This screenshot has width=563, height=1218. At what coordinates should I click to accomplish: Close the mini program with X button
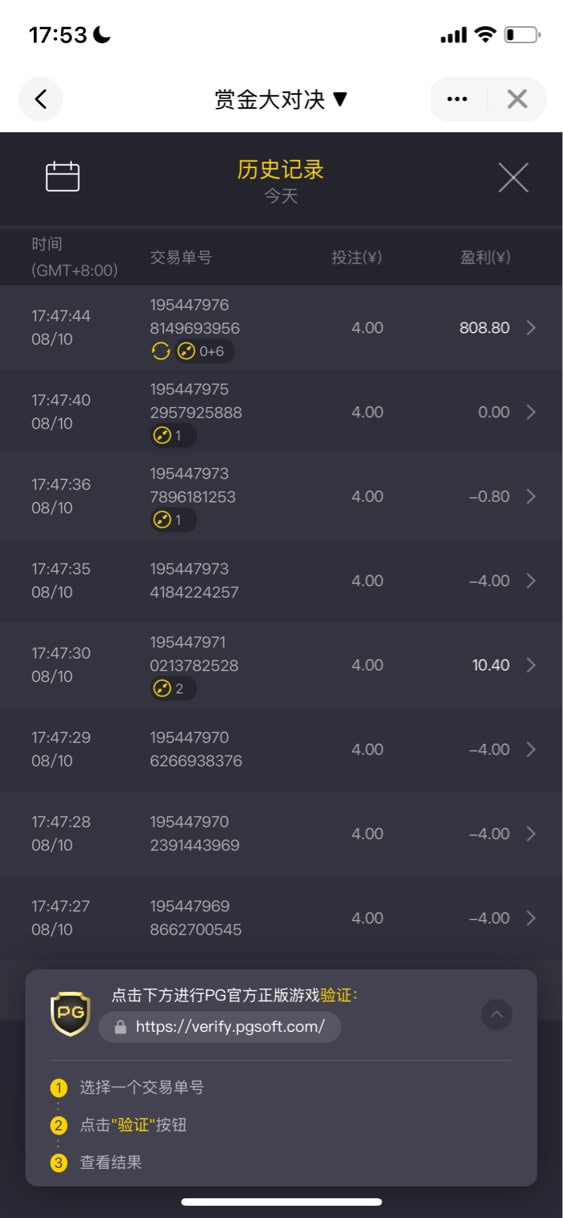click(517, 99)
